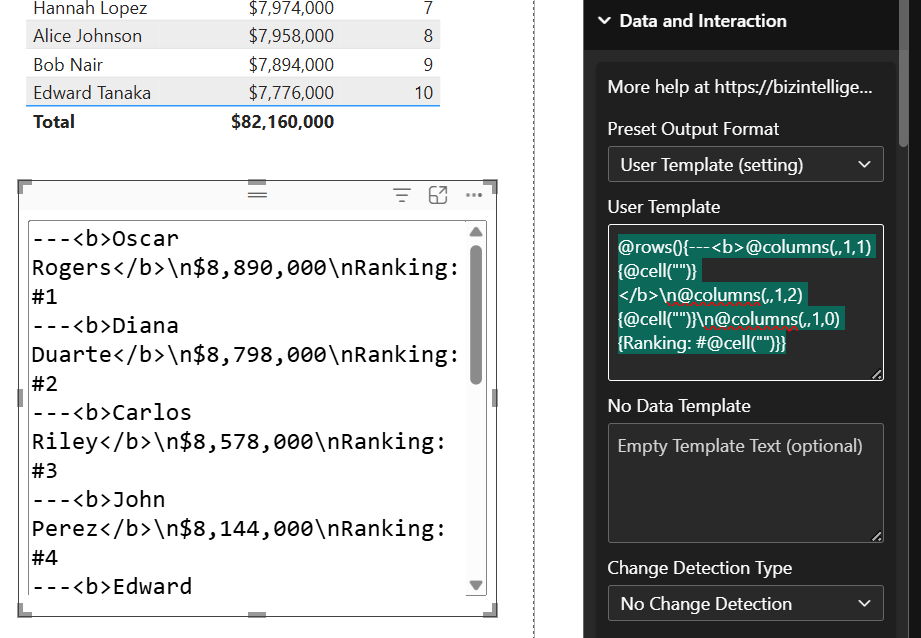Click rank 8 cell for Alice Johnson
The image size is (921, 638).
point(428,36)
